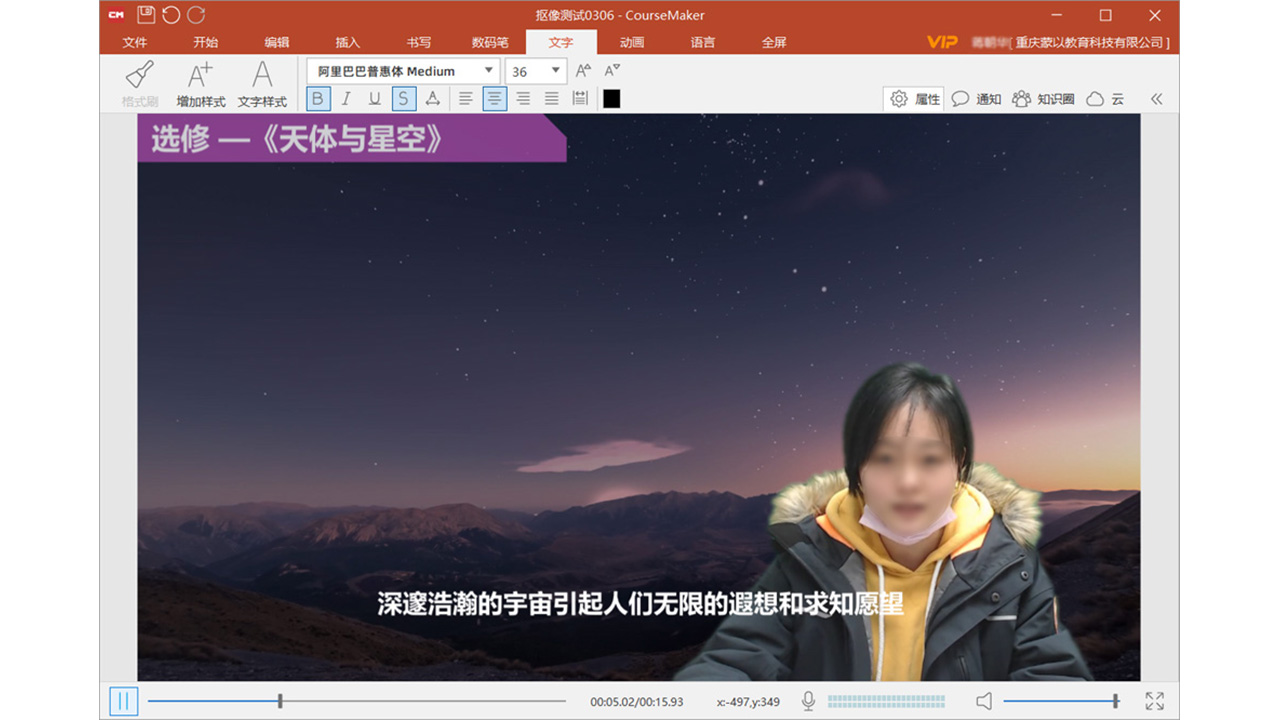Image resolution: width=1280 pixels, height=720 pixels.
Task: Open the 属性 (Properties) panel
Action: coord(911,98)
